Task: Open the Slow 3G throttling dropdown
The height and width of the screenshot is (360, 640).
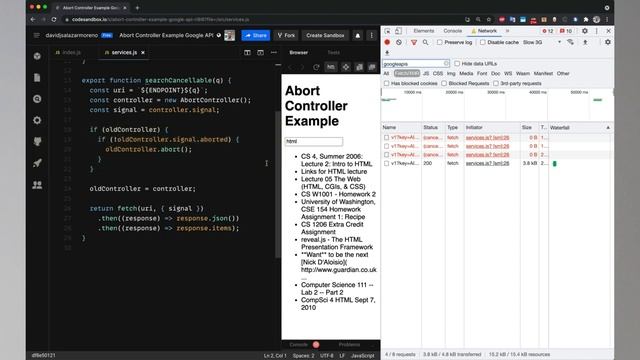Action: click(x=542, y=42)
